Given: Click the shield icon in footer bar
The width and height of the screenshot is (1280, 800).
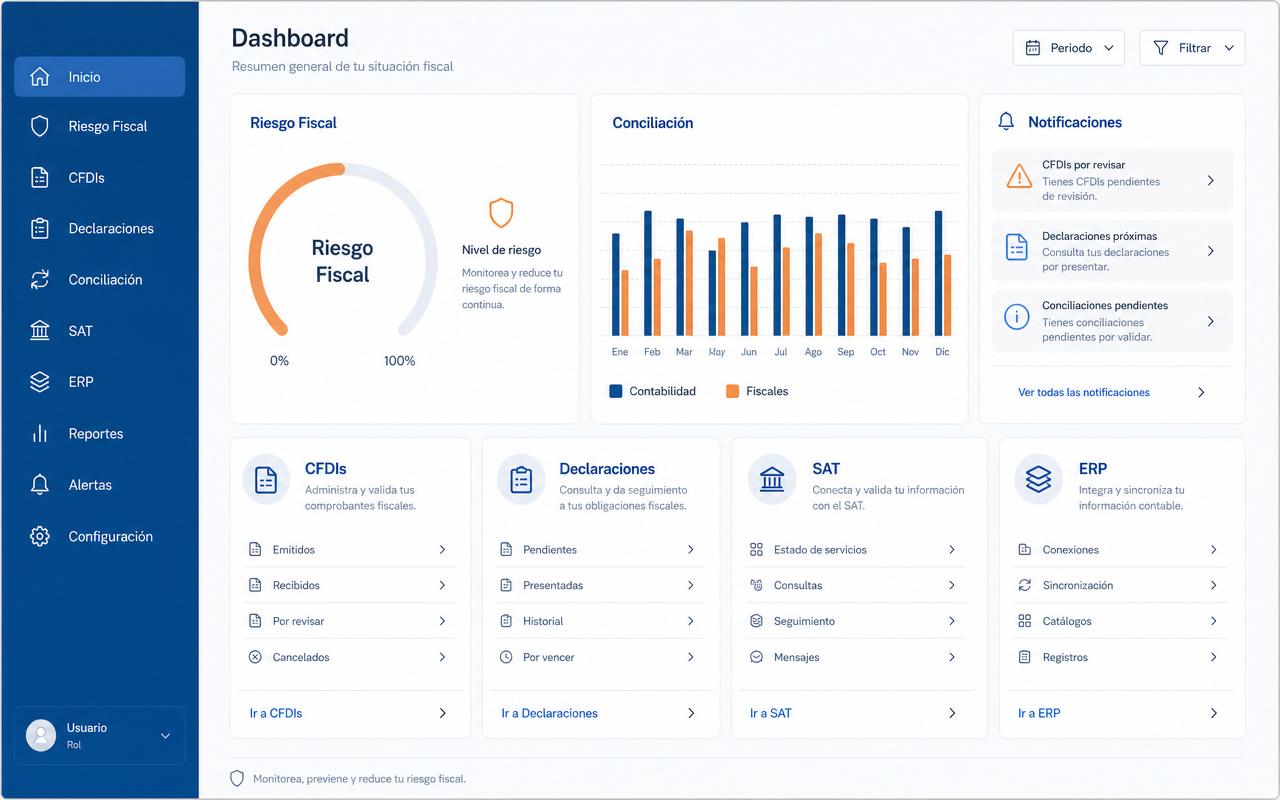Looking at the screenshot, I should [237, 778].
